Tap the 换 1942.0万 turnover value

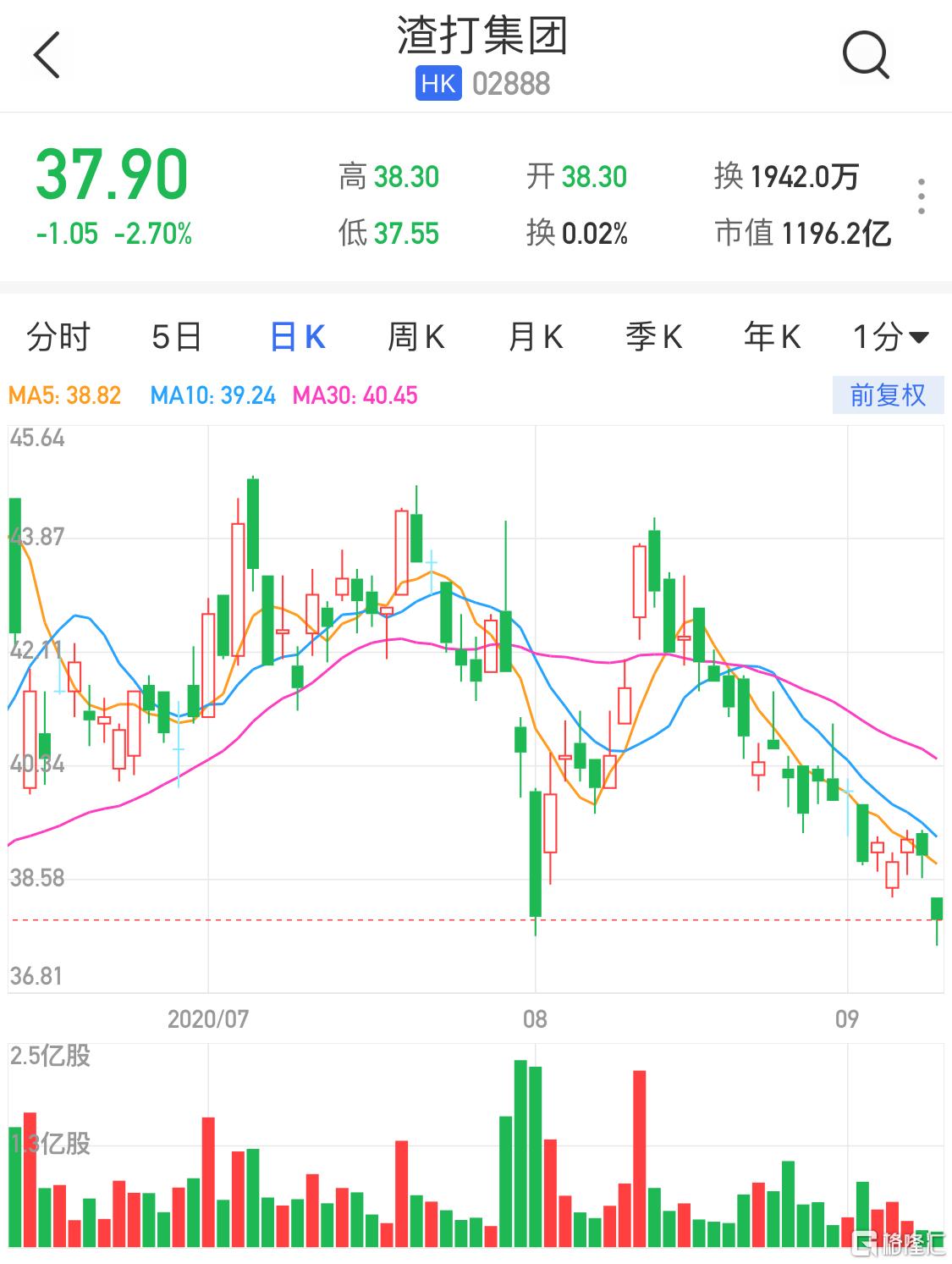786,177
